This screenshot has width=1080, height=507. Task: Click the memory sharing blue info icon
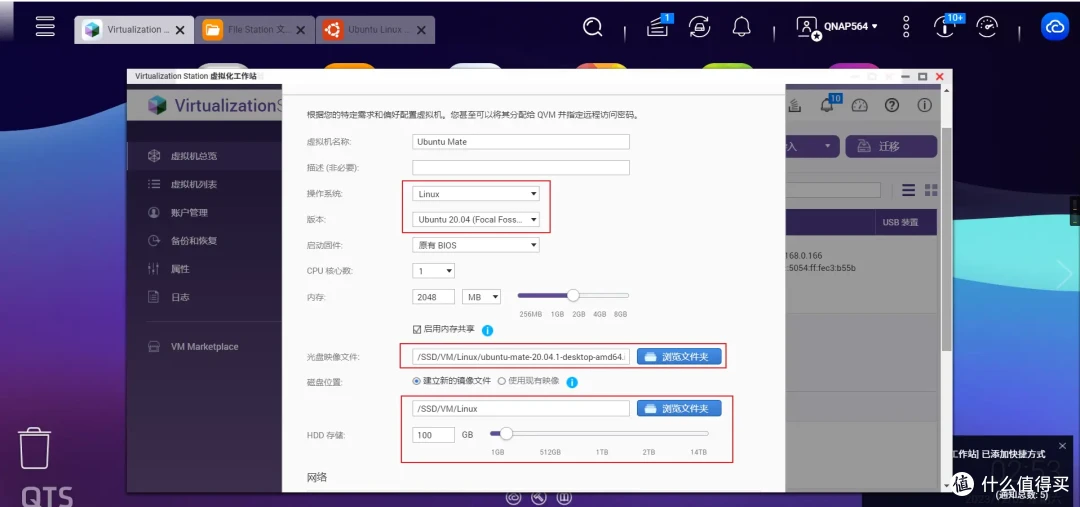[x=488, y=330]
